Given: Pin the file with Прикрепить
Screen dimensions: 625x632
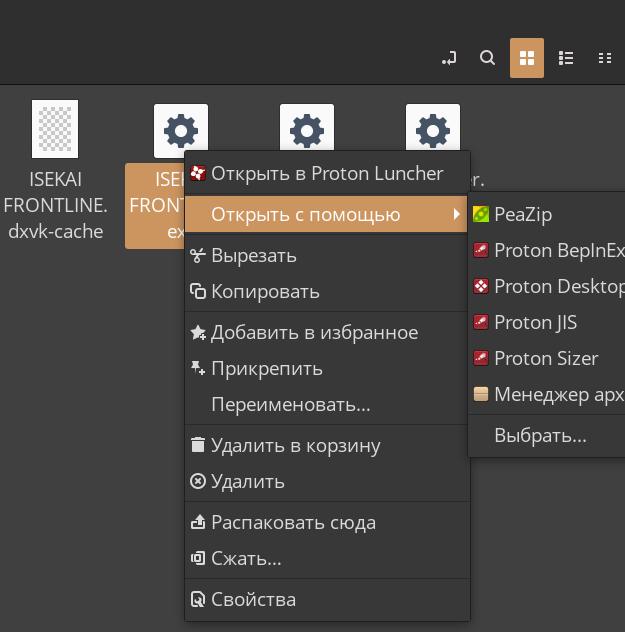Looking at the screenshot, I should click(x=266, y=368).
